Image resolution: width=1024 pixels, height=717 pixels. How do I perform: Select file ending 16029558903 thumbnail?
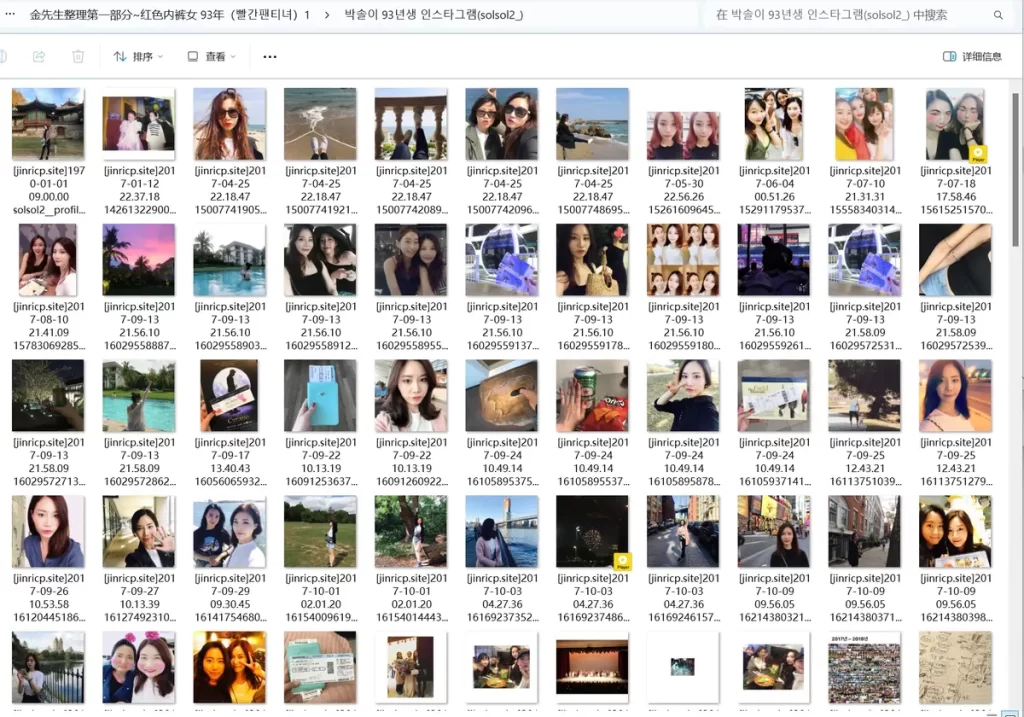(229, 260)
